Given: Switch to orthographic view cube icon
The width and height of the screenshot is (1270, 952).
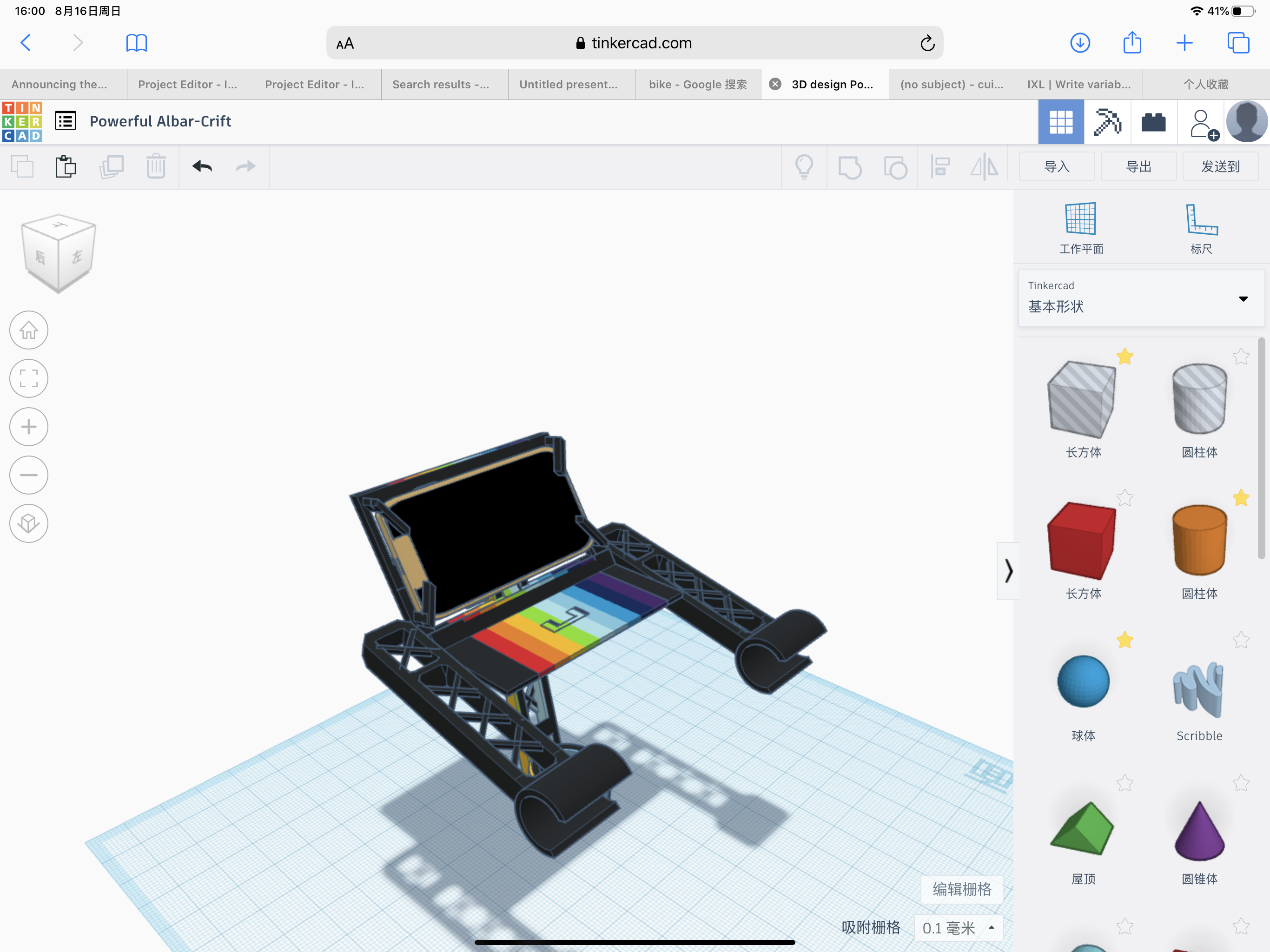Looking at the screenshot, I should pos(29,523).
